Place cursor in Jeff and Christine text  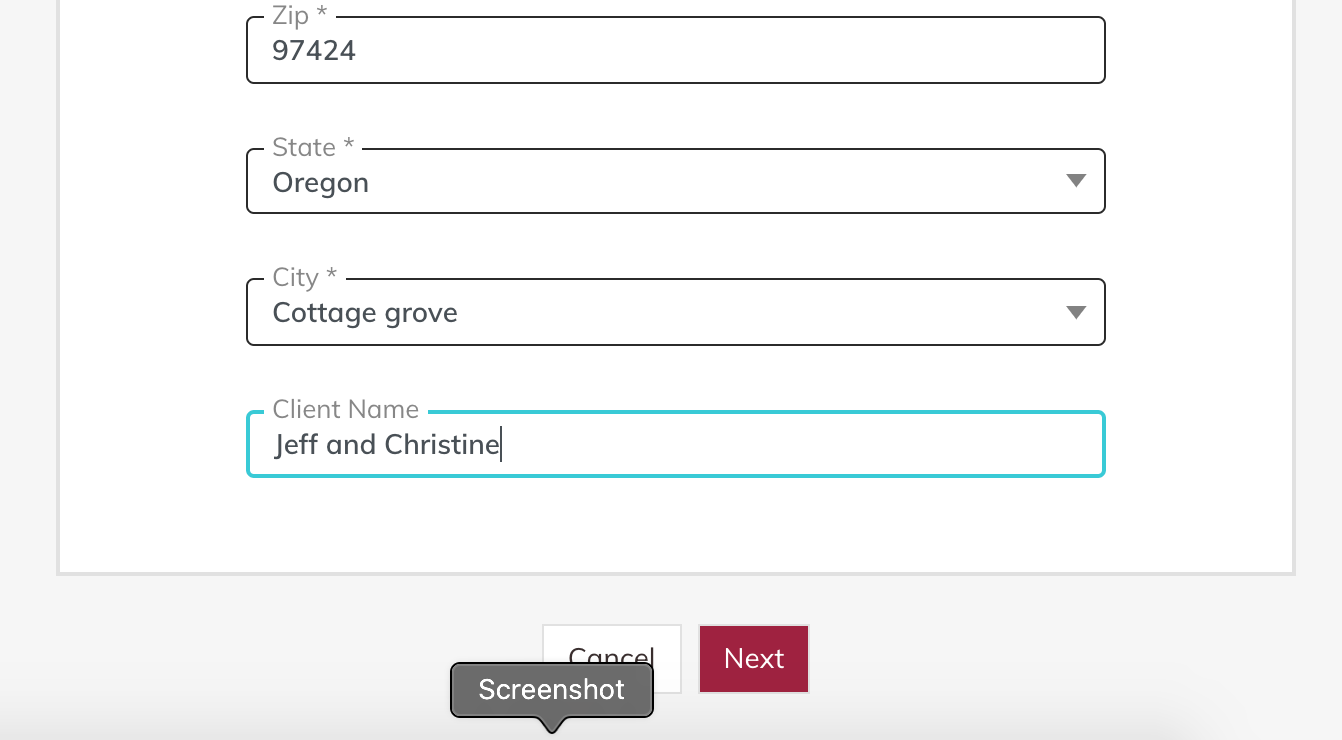click(387, 445)
